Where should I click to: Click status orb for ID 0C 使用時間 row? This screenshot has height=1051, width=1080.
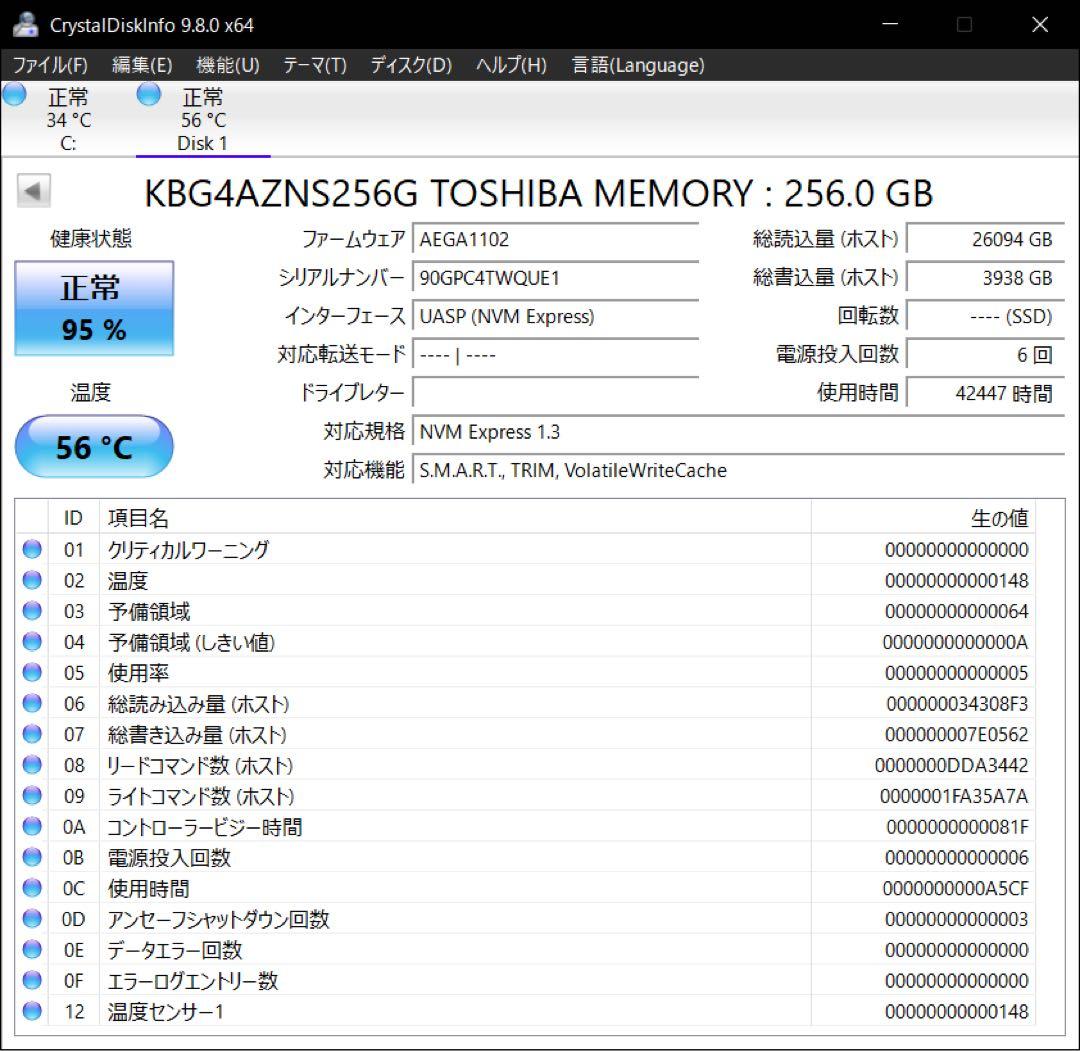(x=32, y=888)
